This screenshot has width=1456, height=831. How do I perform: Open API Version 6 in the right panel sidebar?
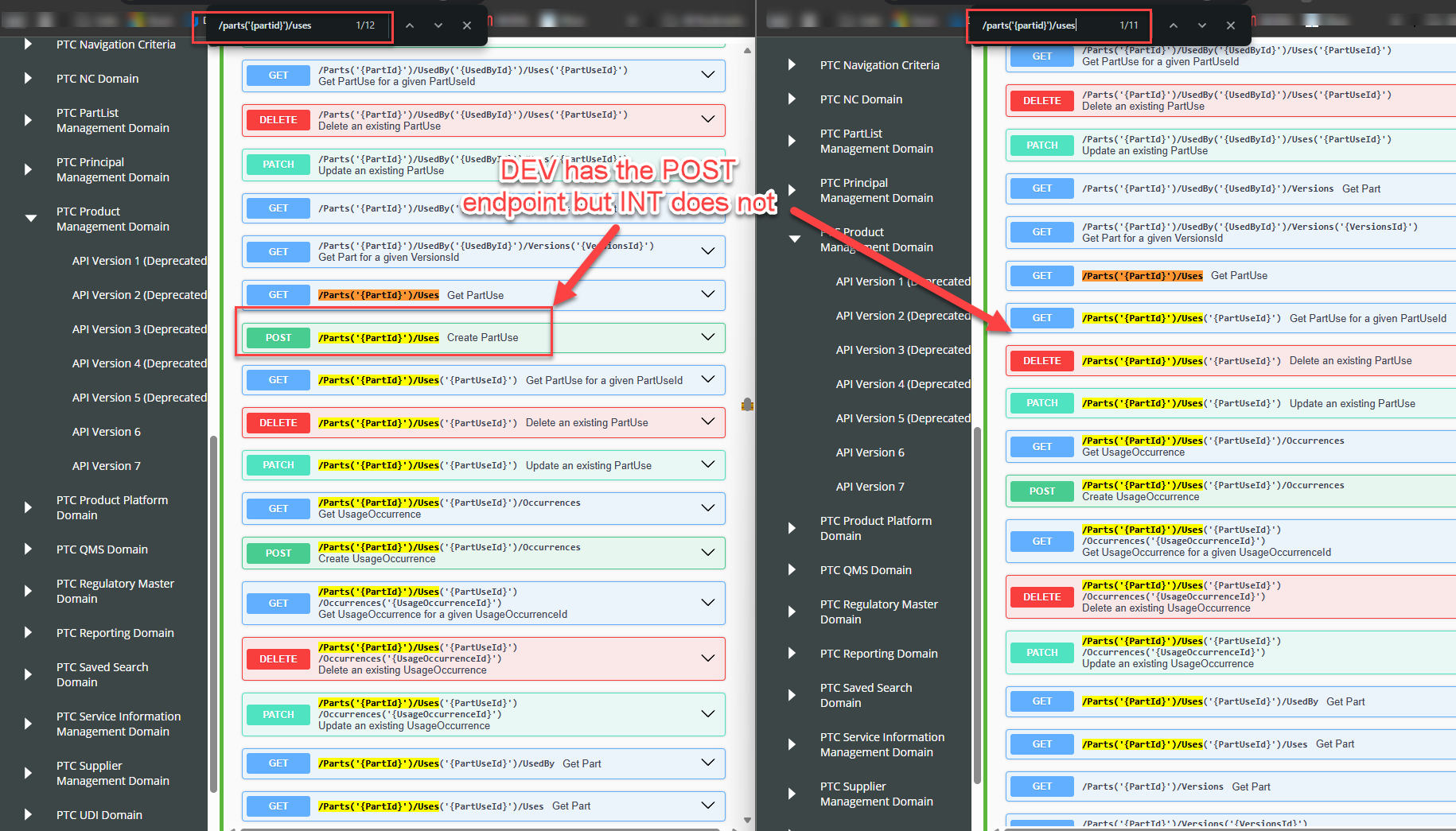(870, 452)
